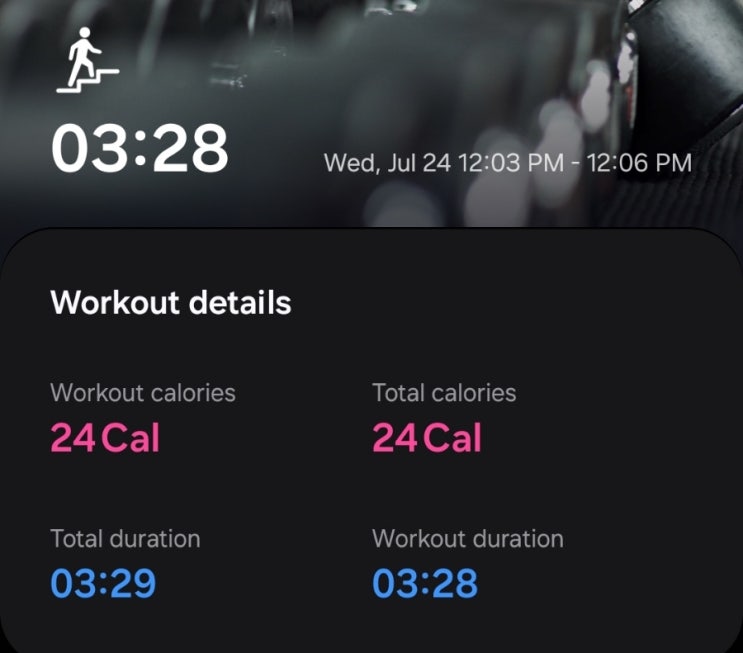Screen dimensions: 743x653
Task: Tap the rounded top edge of details card
Action: click(372, 230)
